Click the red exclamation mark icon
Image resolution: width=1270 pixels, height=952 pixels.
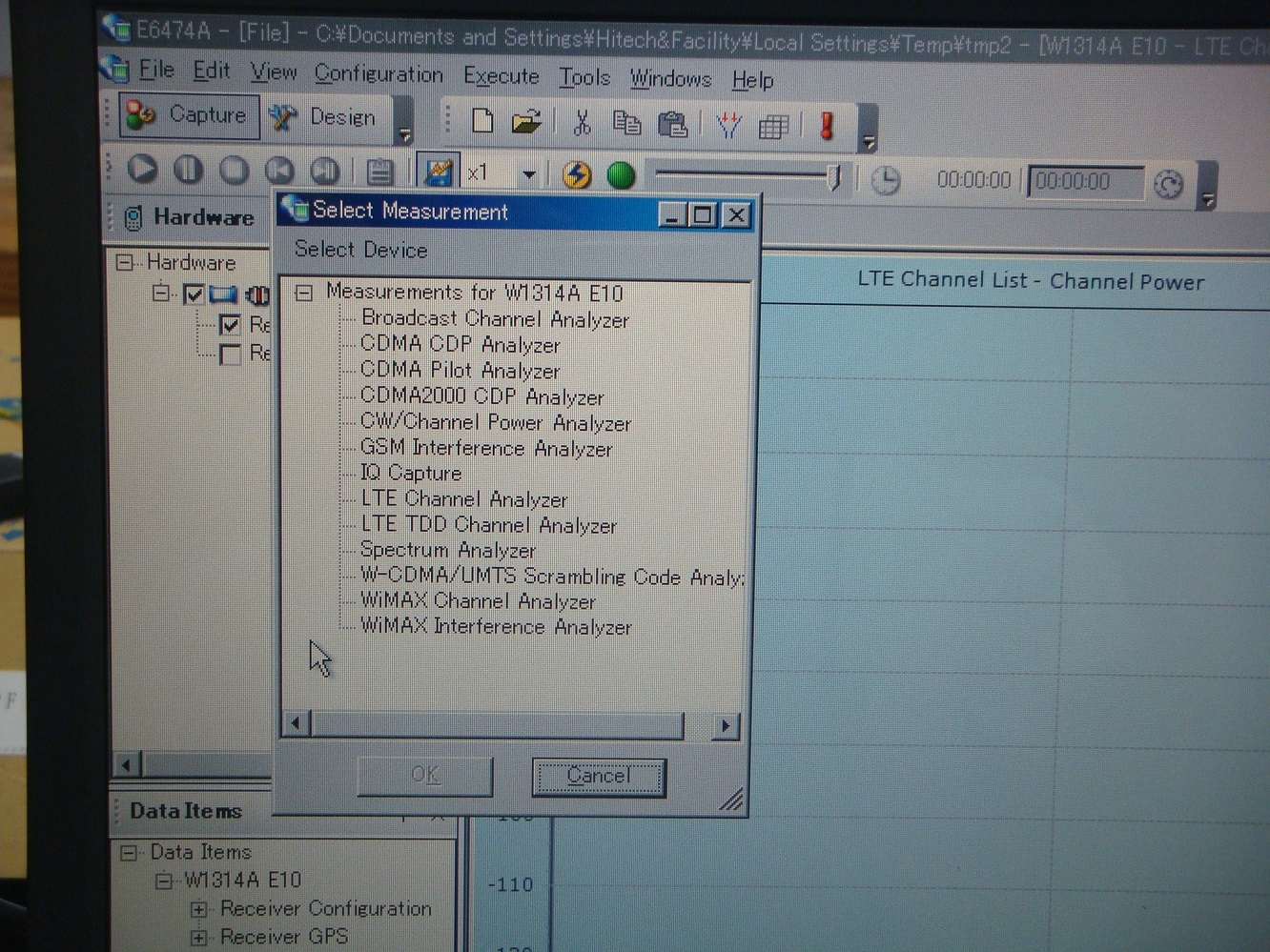point(827,126)
